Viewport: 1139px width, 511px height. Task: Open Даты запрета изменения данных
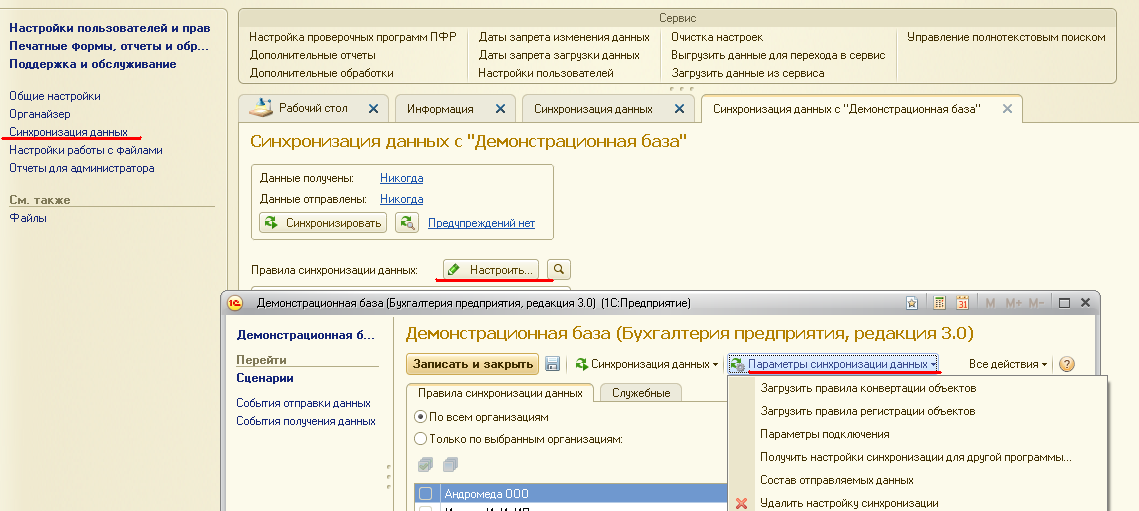(x=564, y=37)
